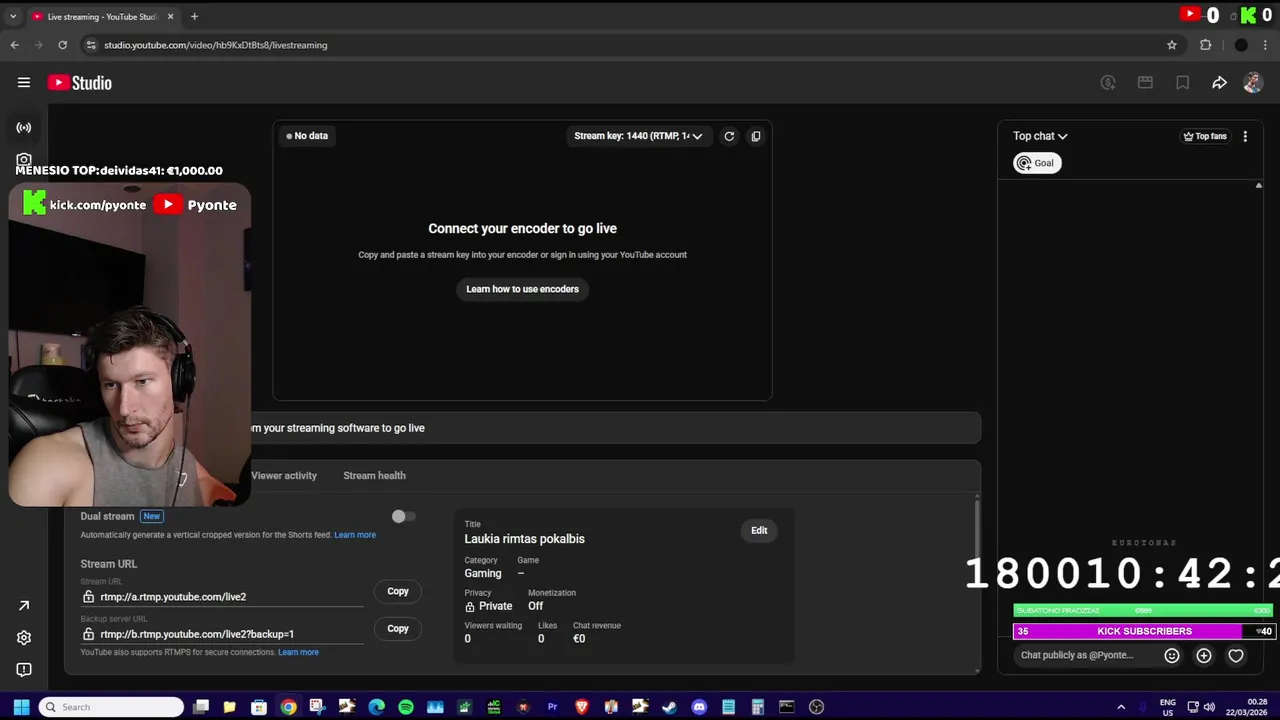This screenshot has height=720, width=1280.
Task: Open Learn more link for Dual stream
Action: click(355, 535)
